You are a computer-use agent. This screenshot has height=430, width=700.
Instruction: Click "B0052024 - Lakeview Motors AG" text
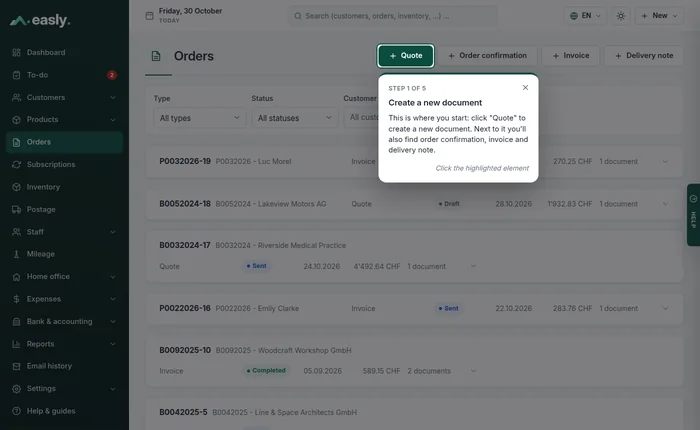[x=271, y=204]
